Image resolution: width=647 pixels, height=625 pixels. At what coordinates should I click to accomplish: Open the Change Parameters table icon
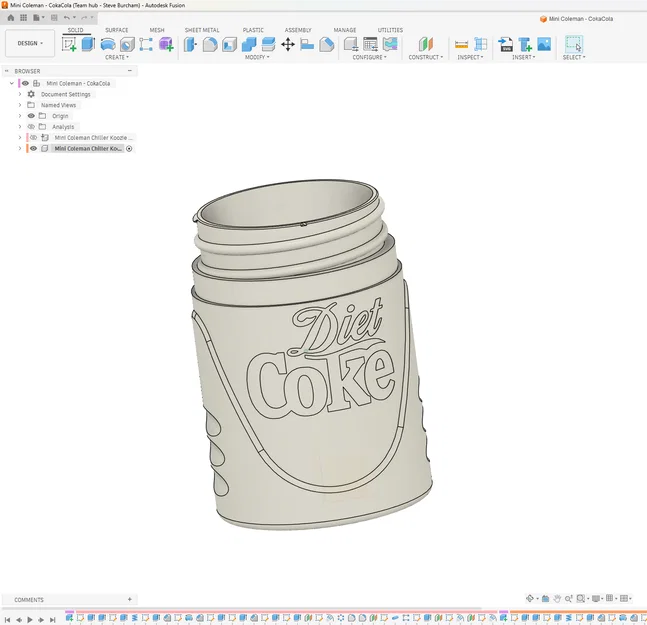(370, 44)
